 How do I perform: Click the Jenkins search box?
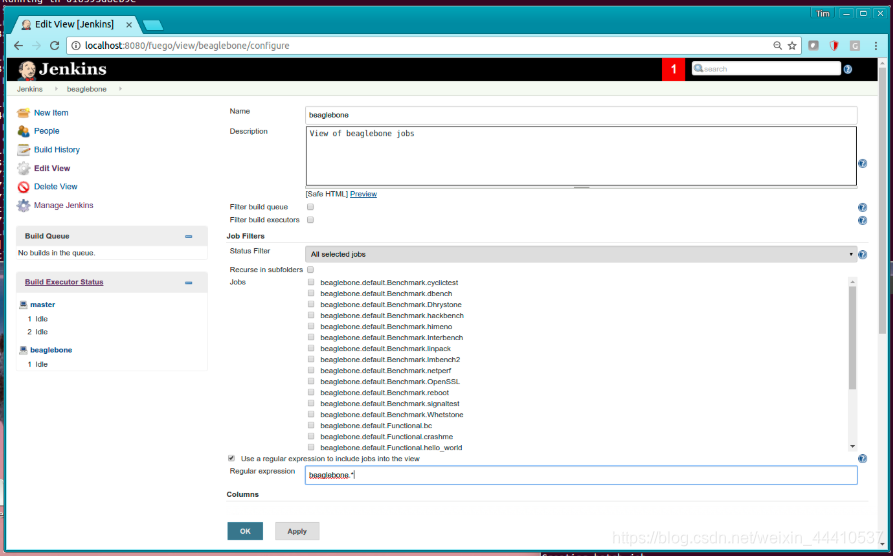click(766, 69)
